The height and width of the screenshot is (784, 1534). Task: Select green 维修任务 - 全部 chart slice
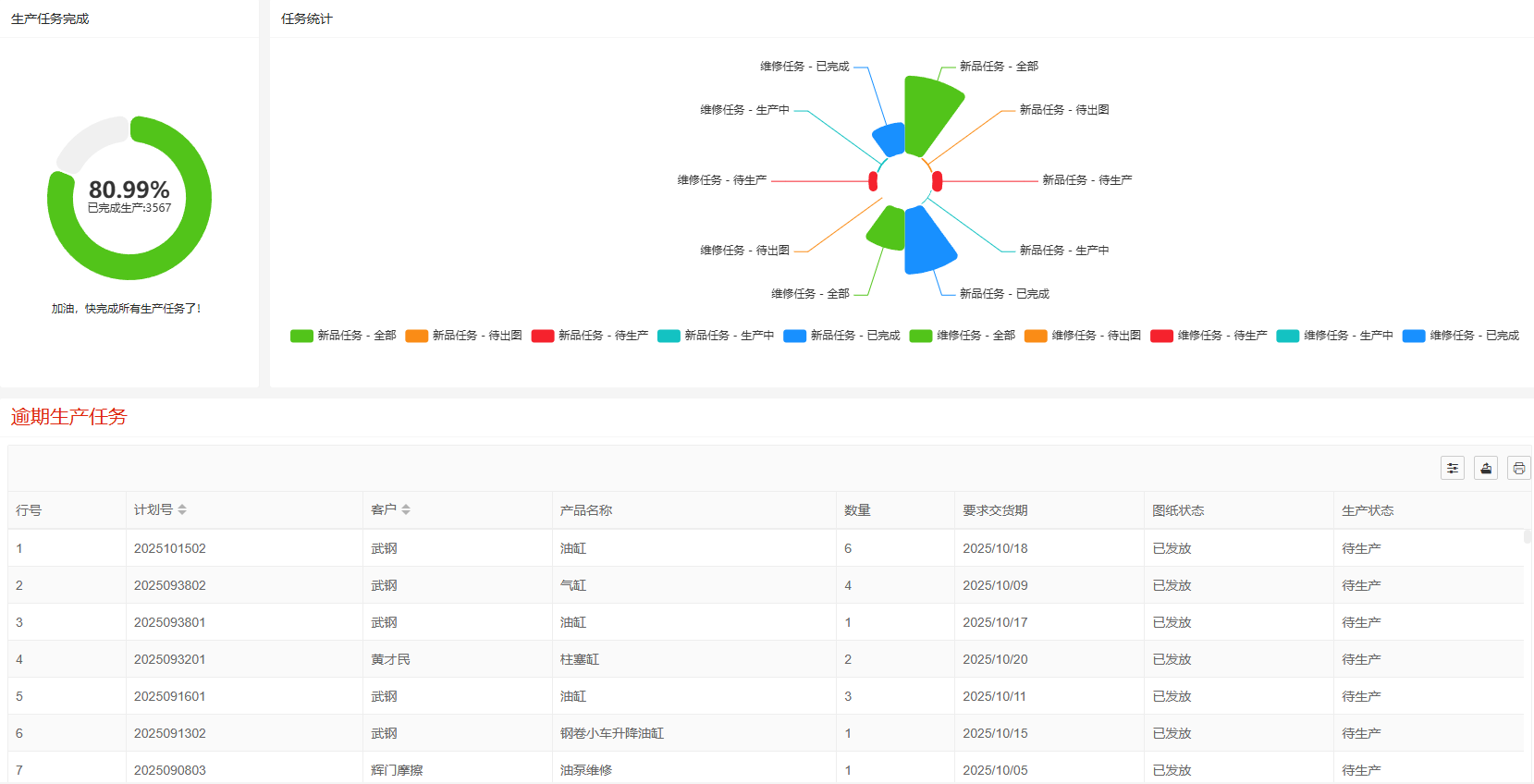point(889,228)
